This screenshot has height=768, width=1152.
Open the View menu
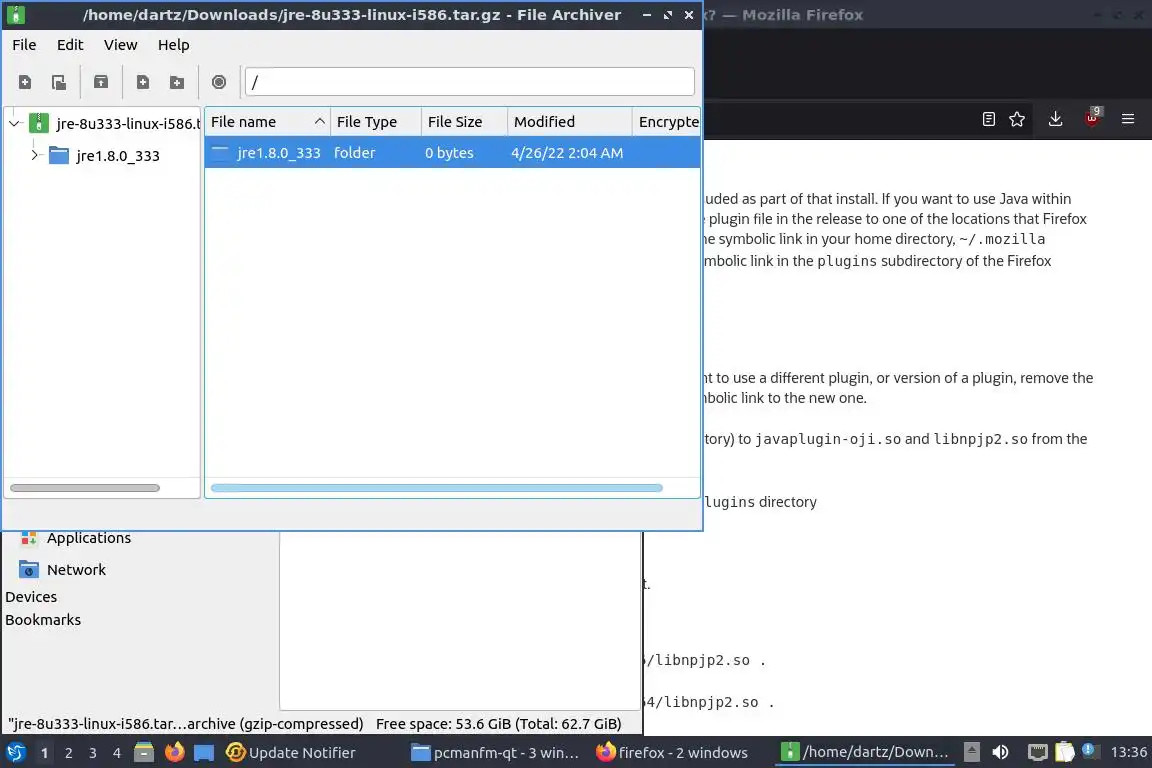120,45
